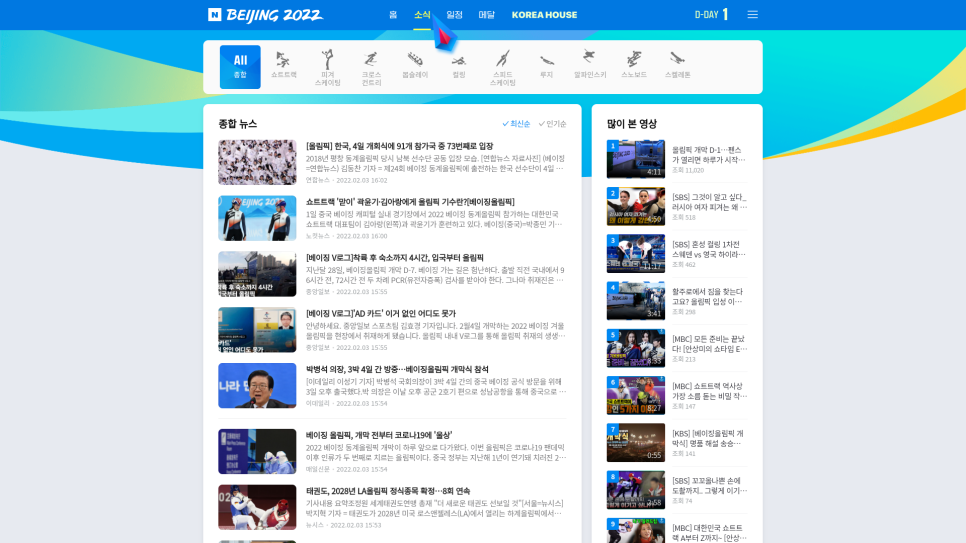The width and height of the screenshot is (966, 543).
Task: Select the 알파인스키 alpine skiing icon
Action: pyautogui.click(x=590, y=65)
